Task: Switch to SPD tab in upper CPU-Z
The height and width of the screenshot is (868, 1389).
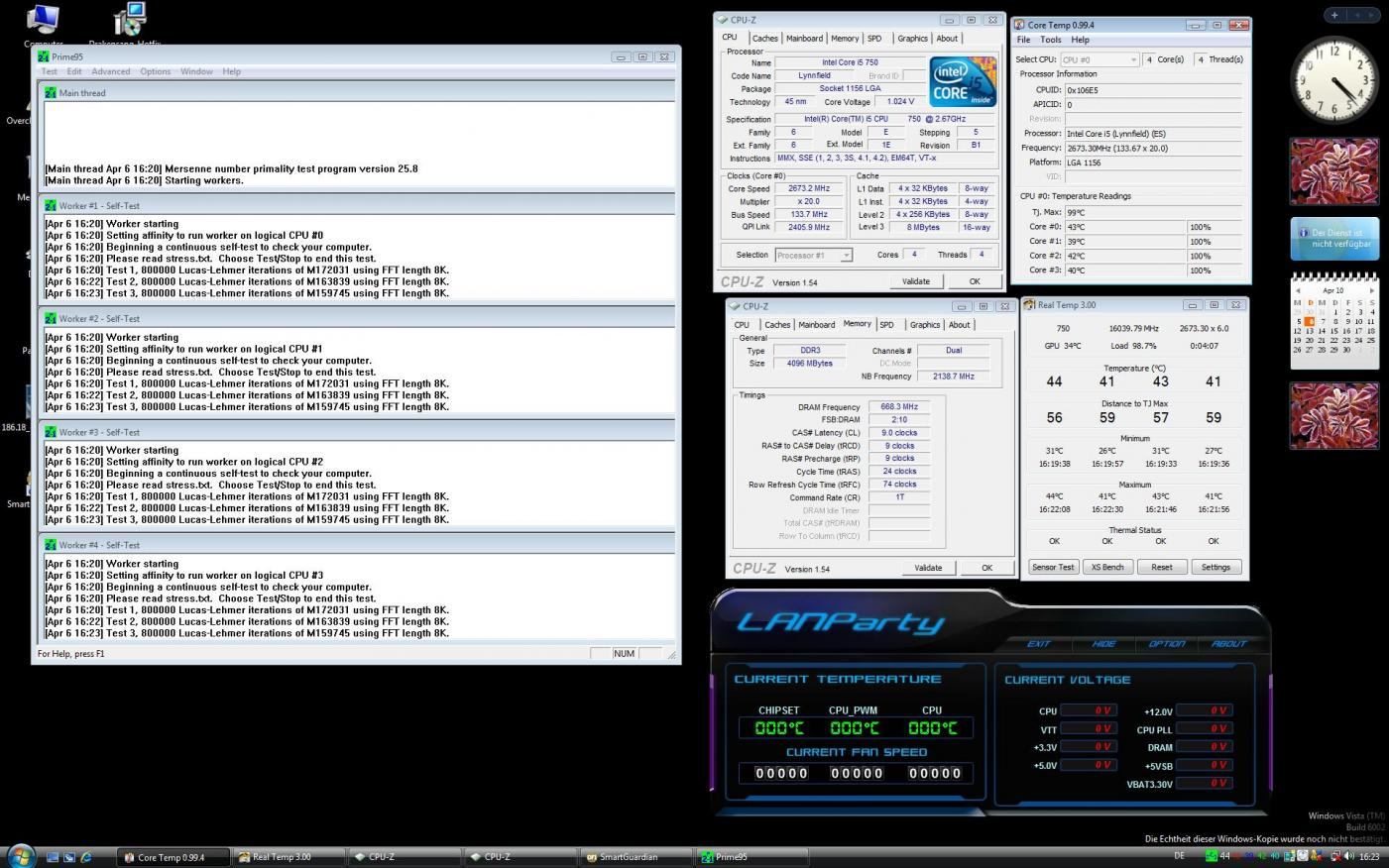Action: tap(874, 39)
